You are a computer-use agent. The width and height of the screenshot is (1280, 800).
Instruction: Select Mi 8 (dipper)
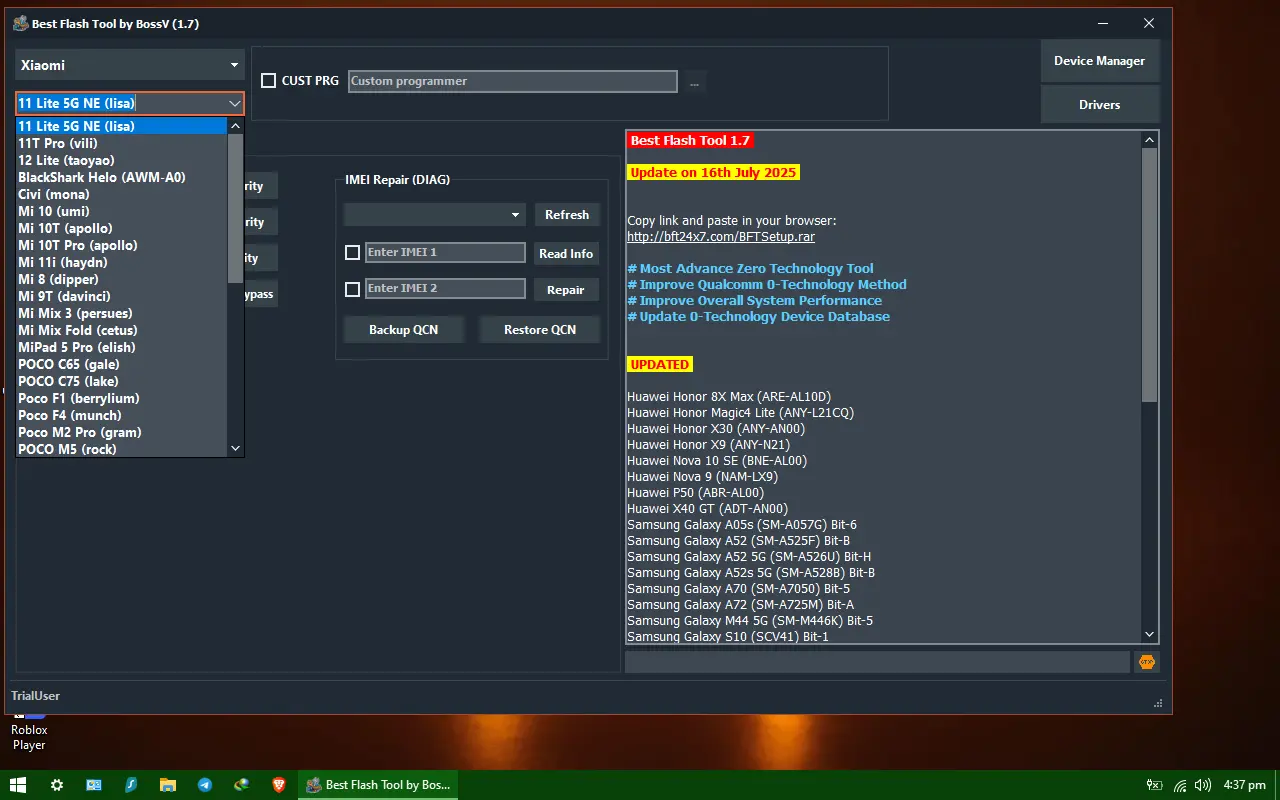tap(122, 279)
